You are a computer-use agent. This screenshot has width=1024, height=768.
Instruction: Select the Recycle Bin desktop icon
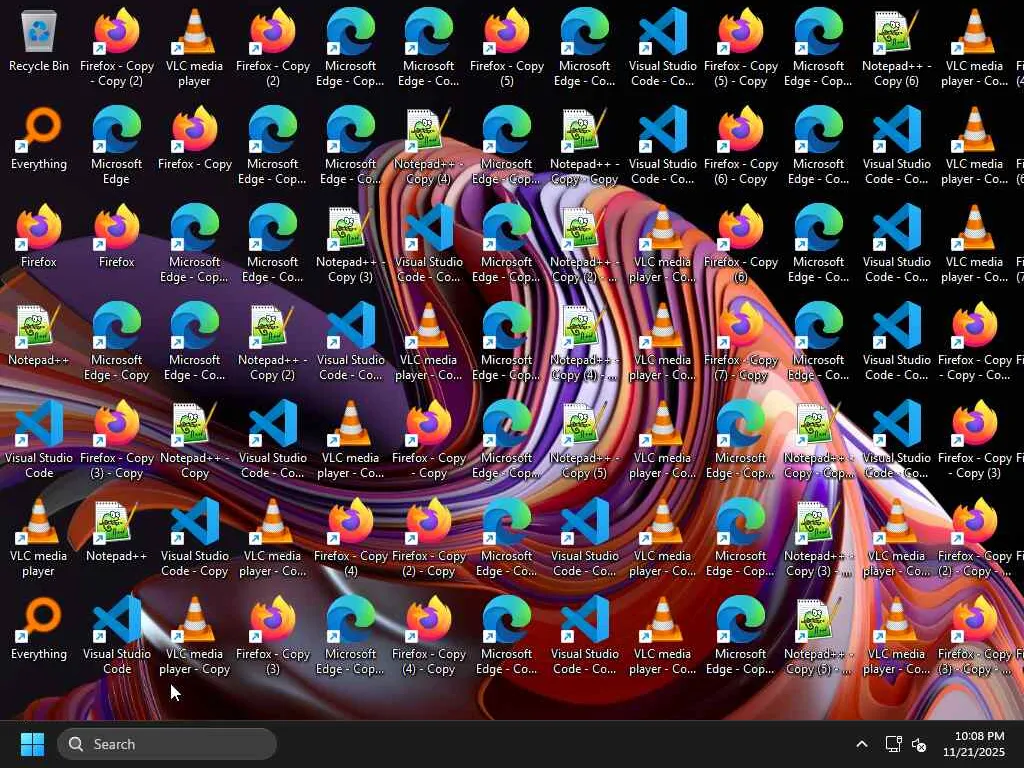[x=39, y=42]
